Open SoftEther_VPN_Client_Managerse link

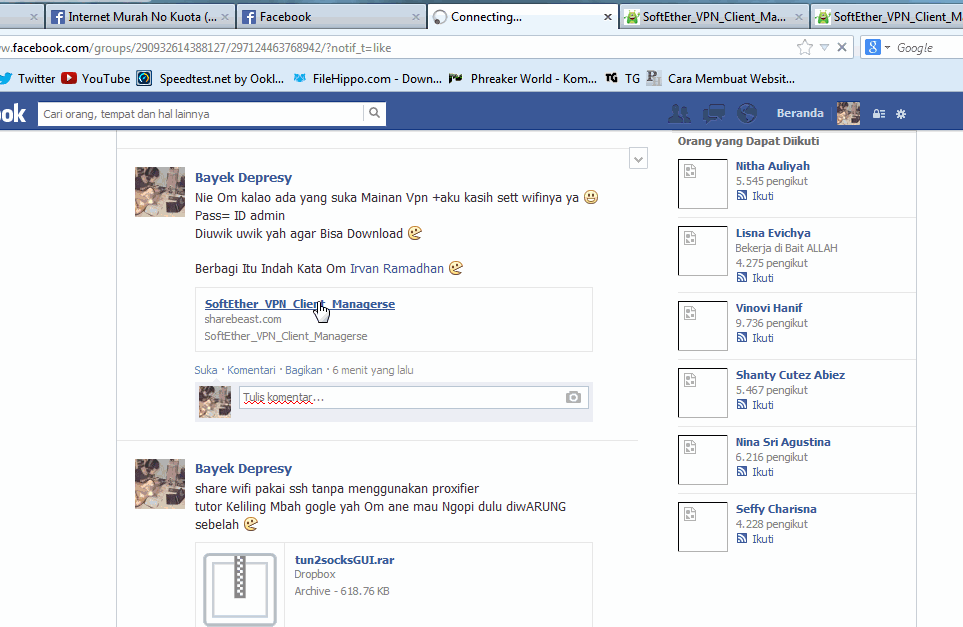[300, 303]
